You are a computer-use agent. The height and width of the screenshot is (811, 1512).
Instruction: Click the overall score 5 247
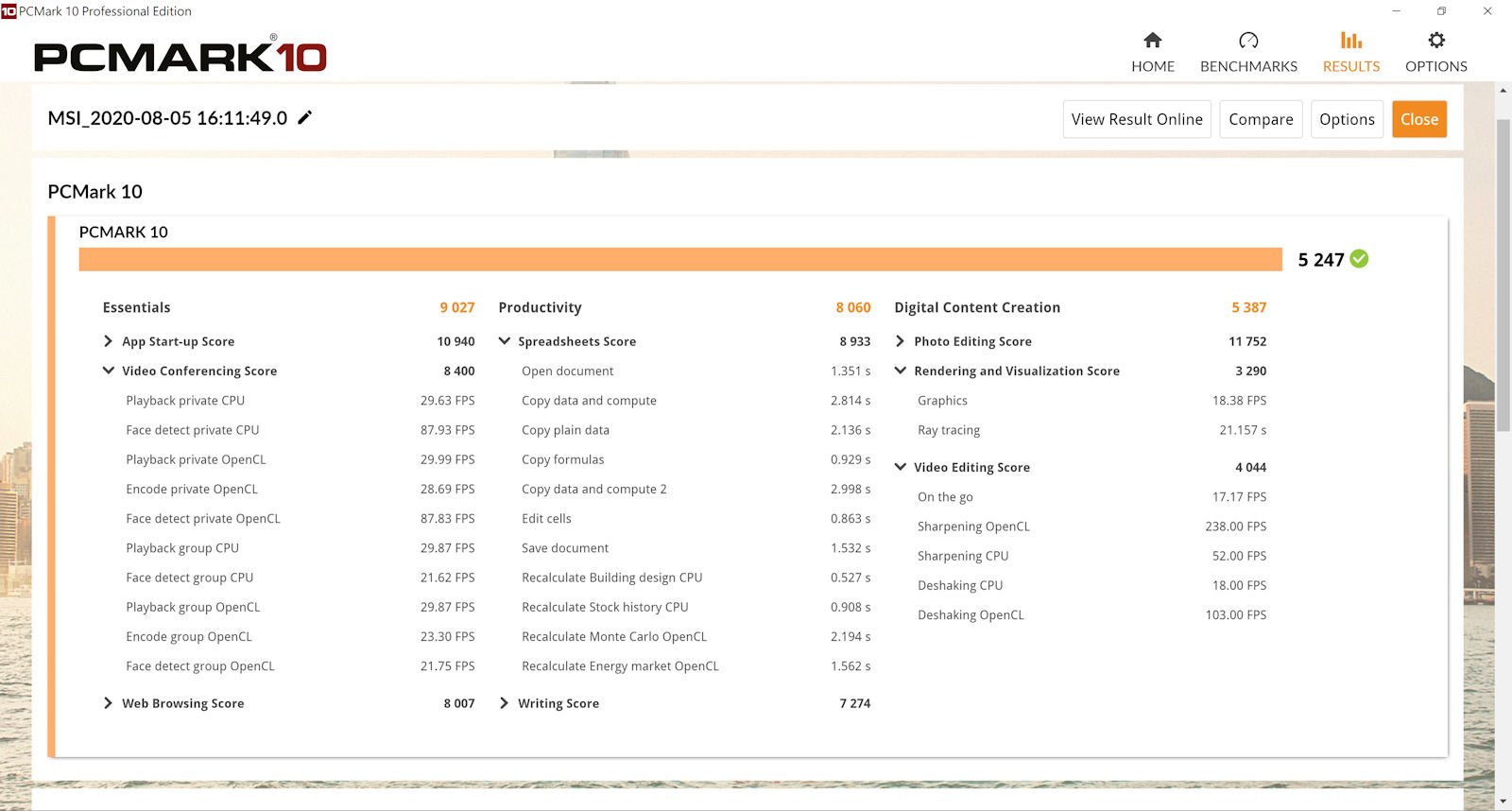pos(1320,260)
